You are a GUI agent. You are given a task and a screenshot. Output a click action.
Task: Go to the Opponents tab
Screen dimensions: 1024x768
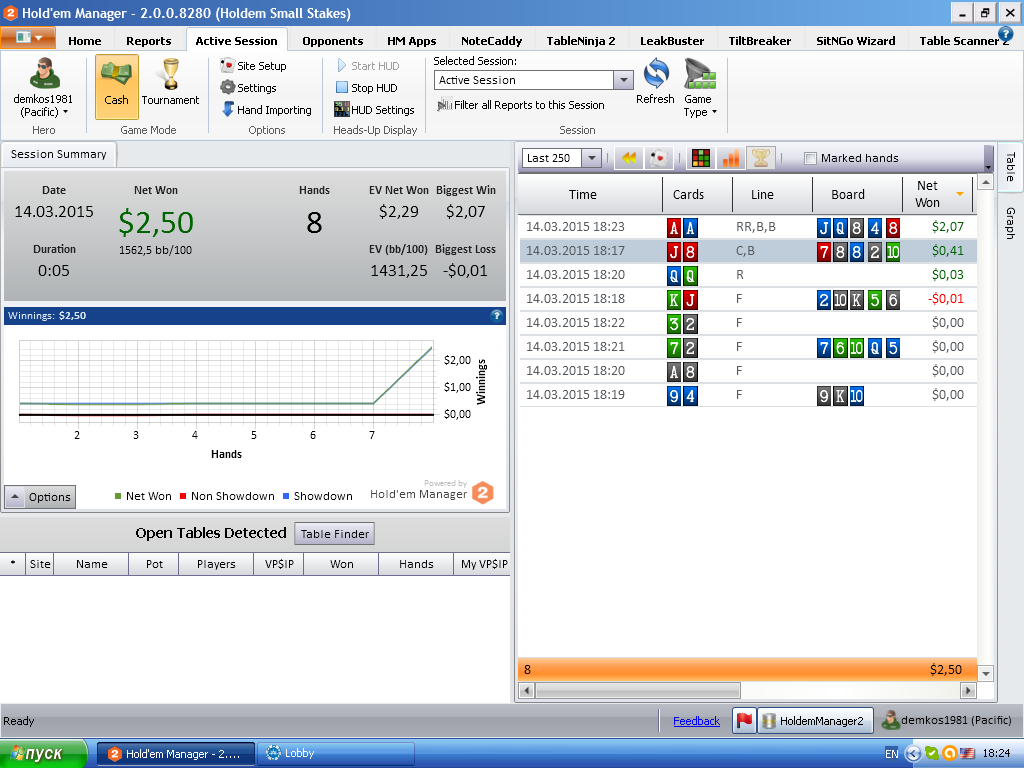pos(332,40)
